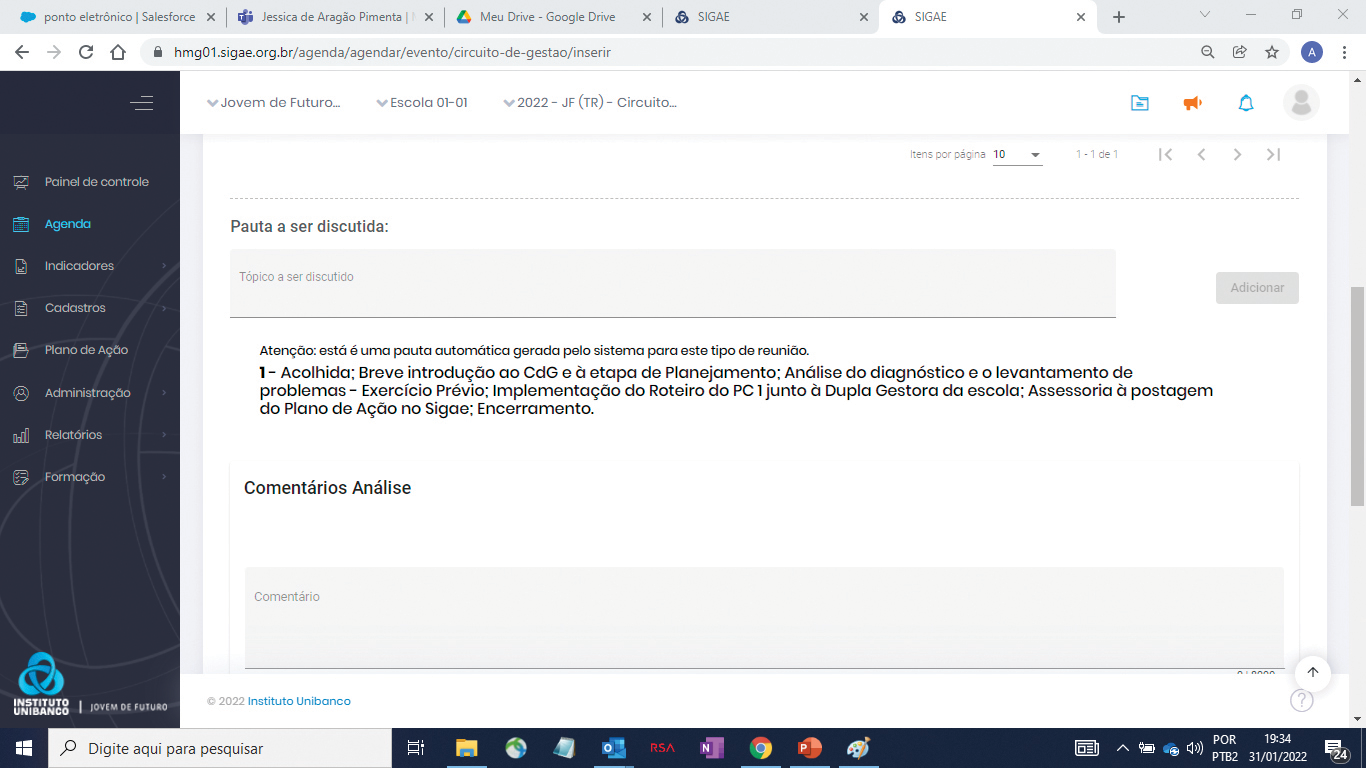Click the Tópico a ser discutido field
This screenshot has height=768, width=1366.
click(x=673, y=283)
